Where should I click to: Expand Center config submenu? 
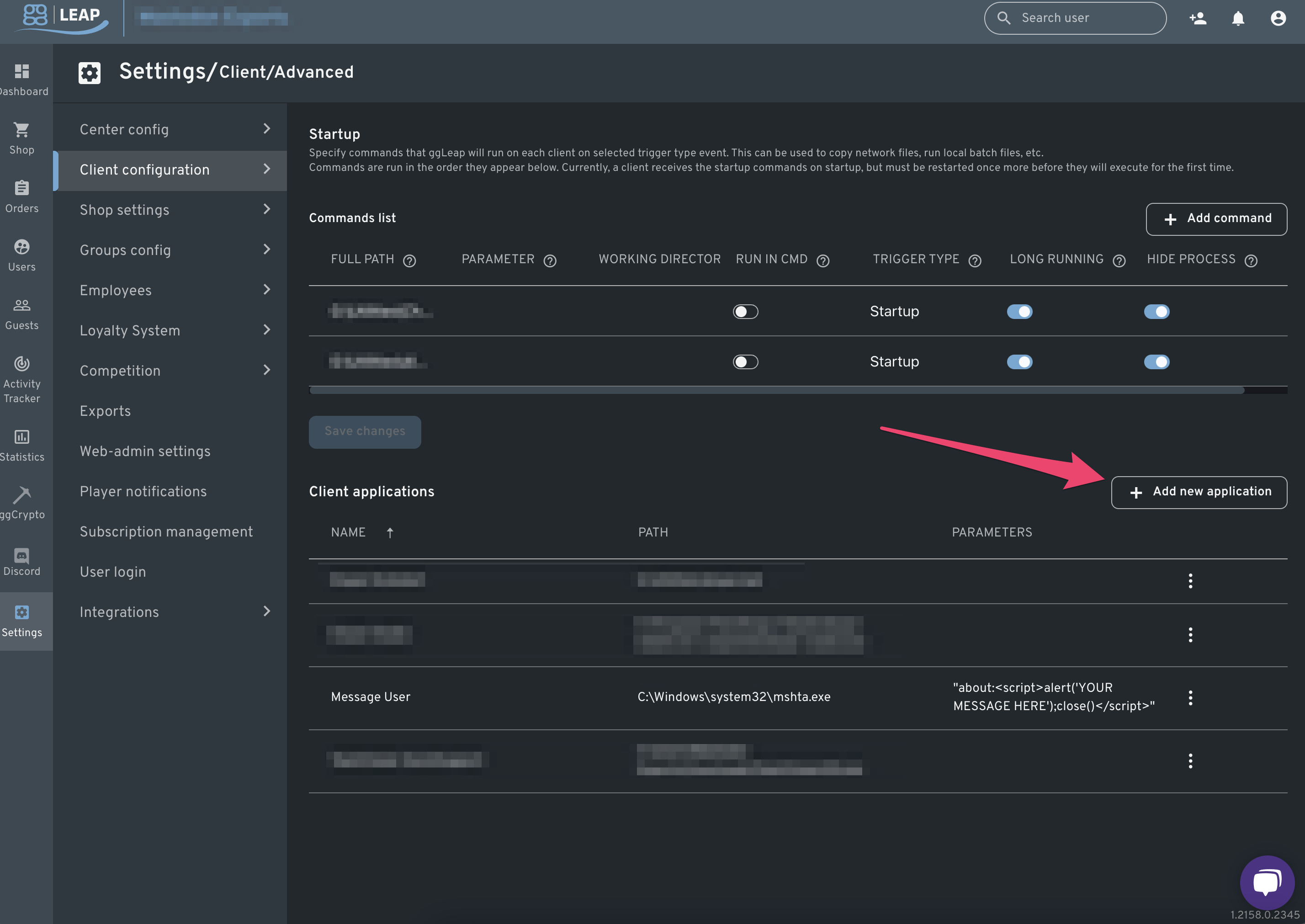coord(266,128)
